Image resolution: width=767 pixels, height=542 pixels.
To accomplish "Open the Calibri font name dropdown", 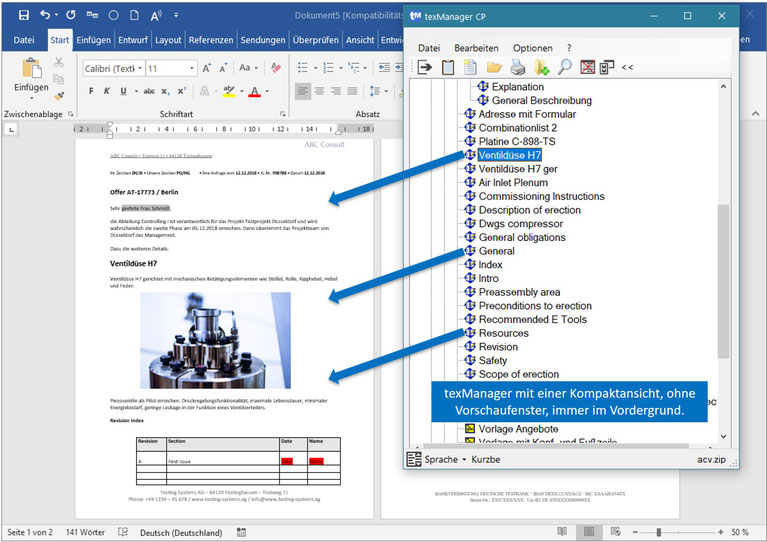I will coord(139,68).
